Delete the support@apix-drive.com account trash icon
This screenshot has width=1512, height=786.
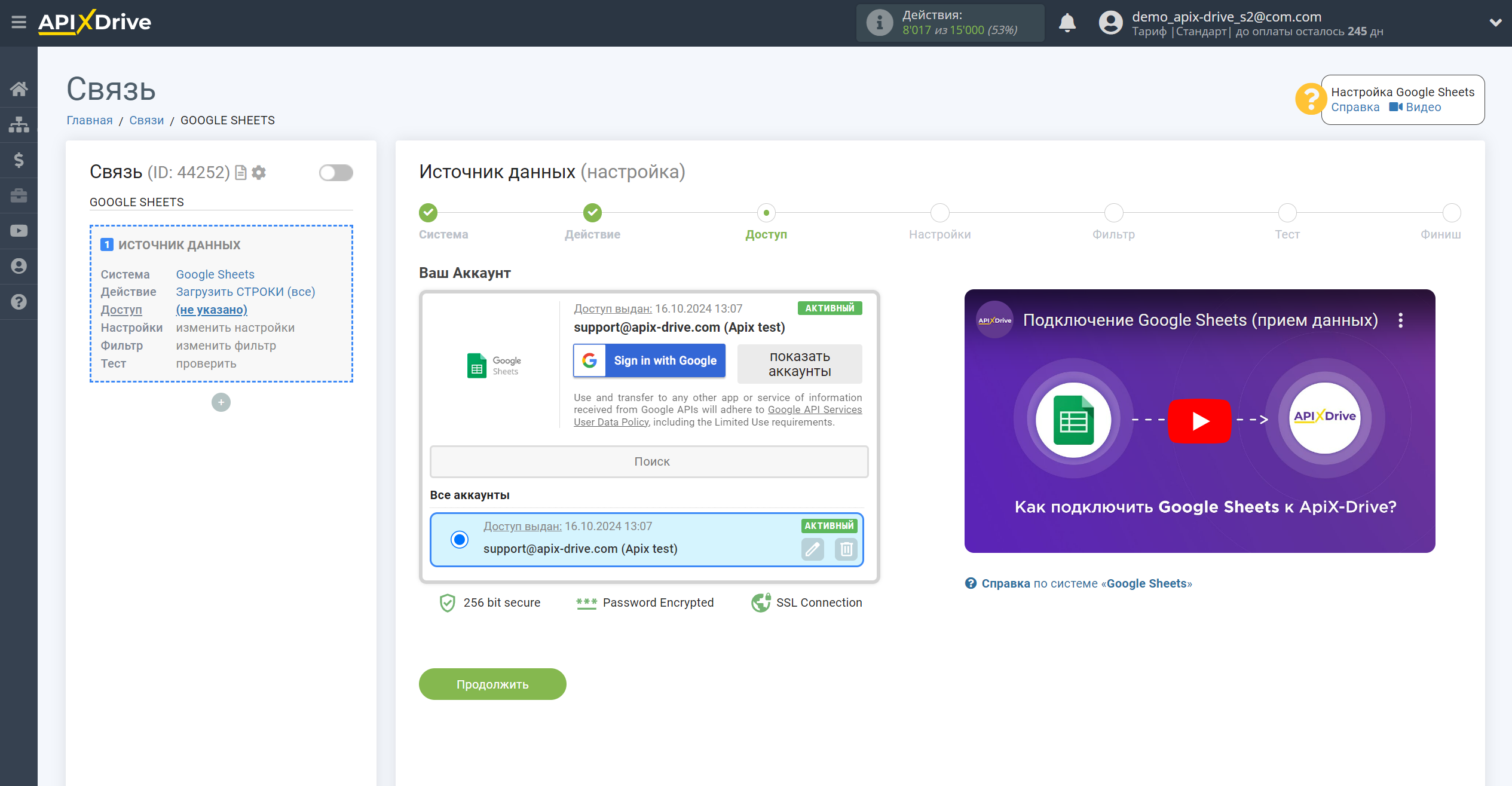point(846,549)
